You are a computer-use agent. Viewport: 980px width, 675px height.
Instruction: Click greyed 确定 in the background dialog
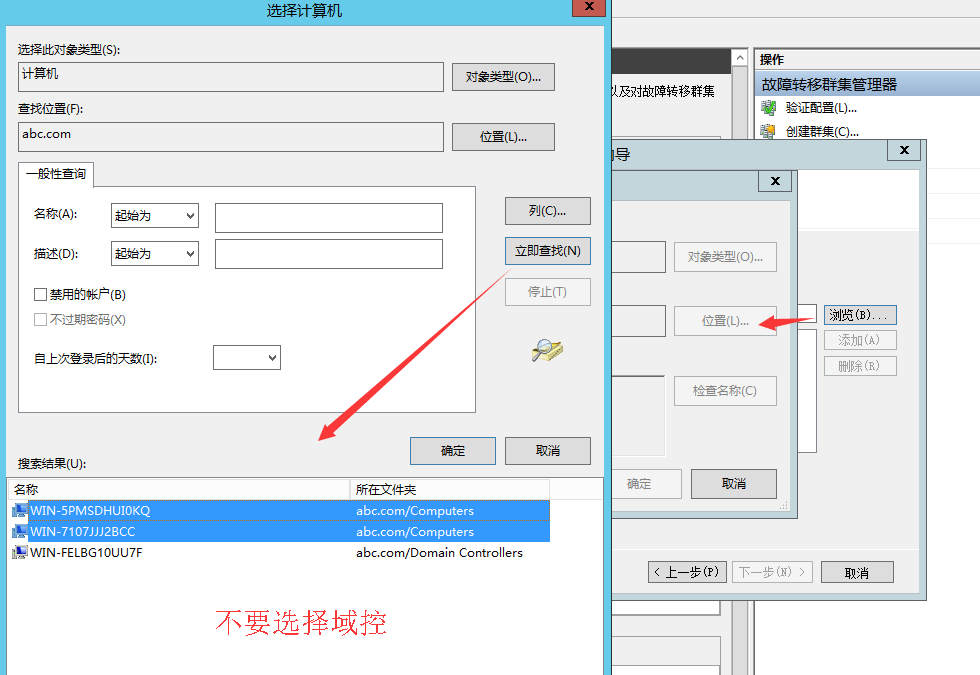pyautogui.click(x=644, y=484)
